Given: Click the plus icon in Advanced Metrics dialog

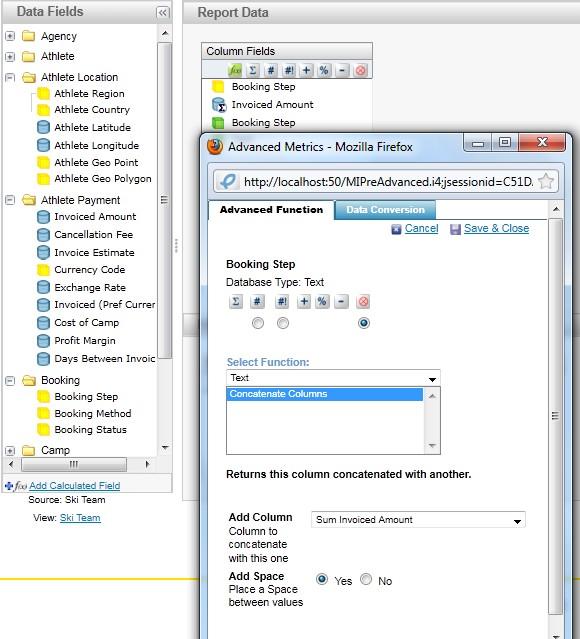Looking at the screenshot, I should click(x=304, y=302).
